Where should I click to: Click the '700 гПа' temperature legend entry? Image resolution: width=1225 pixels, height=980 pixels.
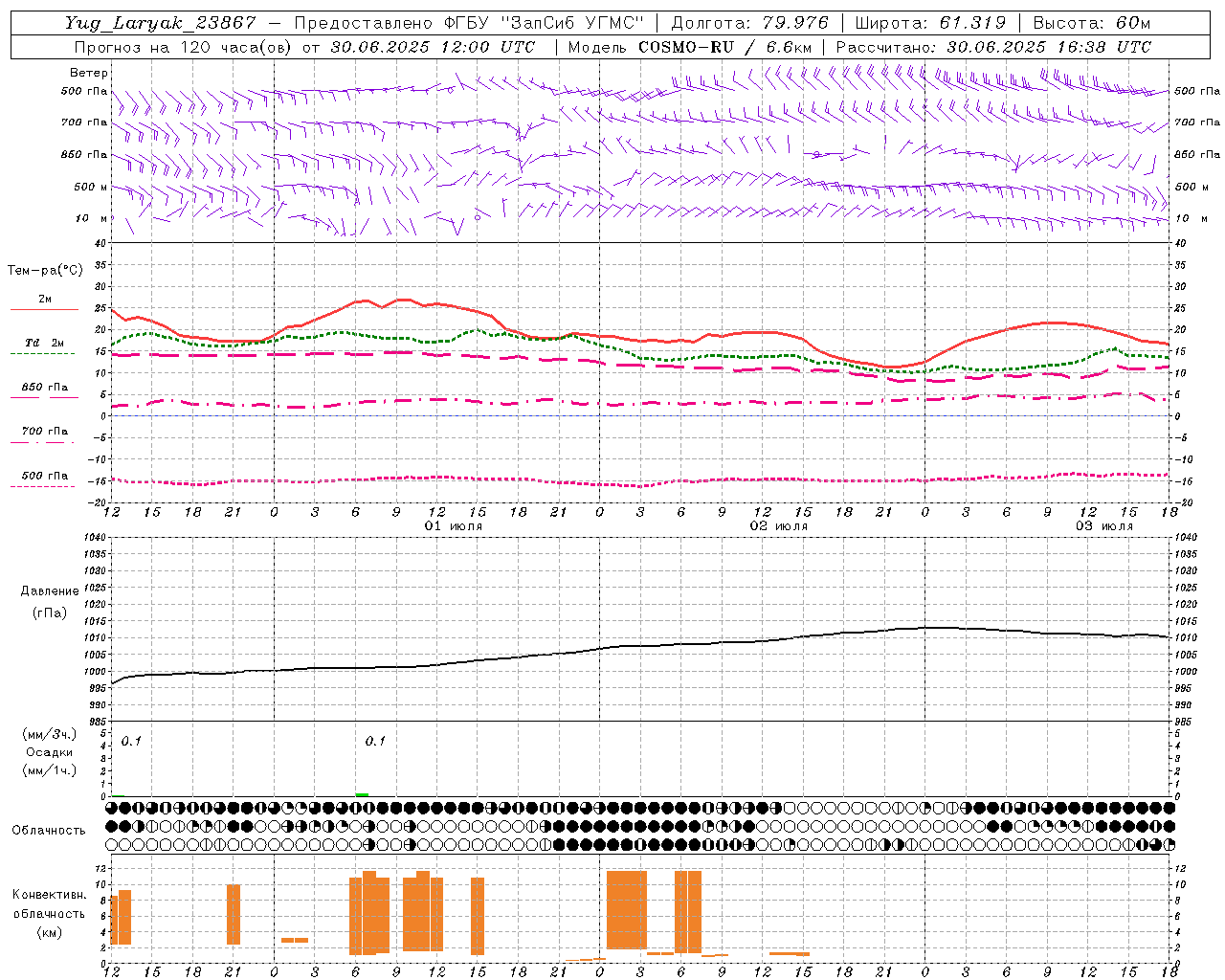click(x=44, y=432)
